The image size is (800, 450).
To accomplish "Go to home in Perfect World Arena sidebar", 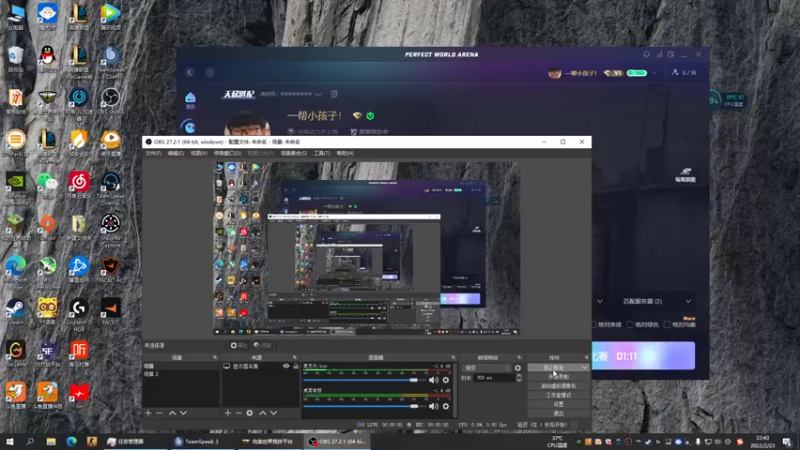I will point(190,99).
